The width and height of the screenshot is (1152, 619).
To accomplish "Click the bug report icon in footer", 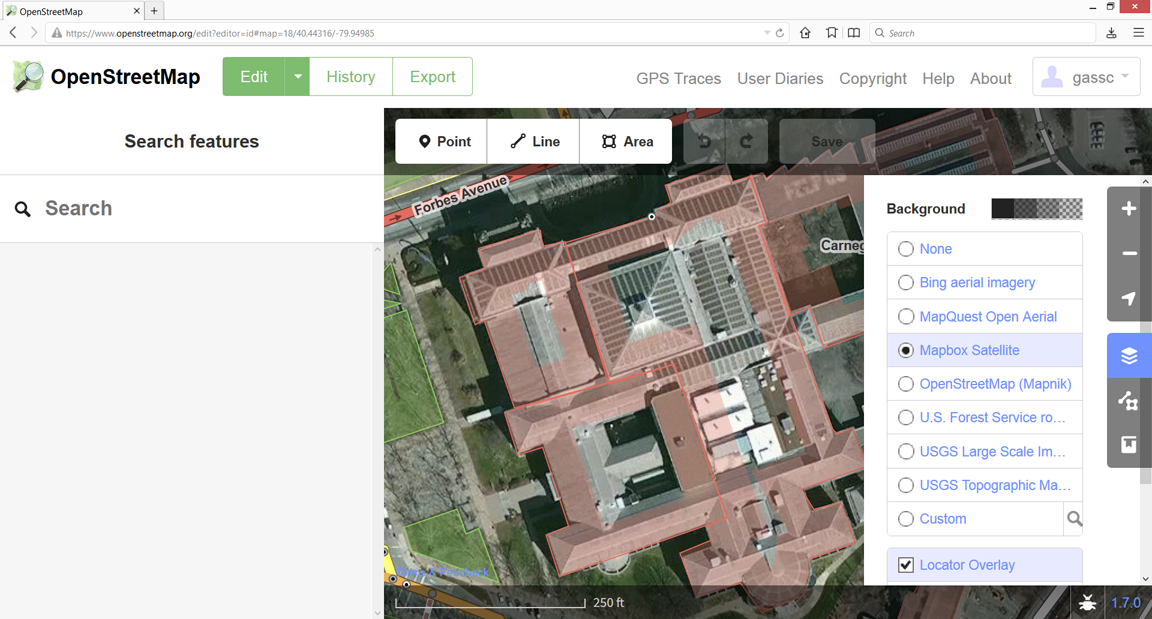I will pos(1087,603).
